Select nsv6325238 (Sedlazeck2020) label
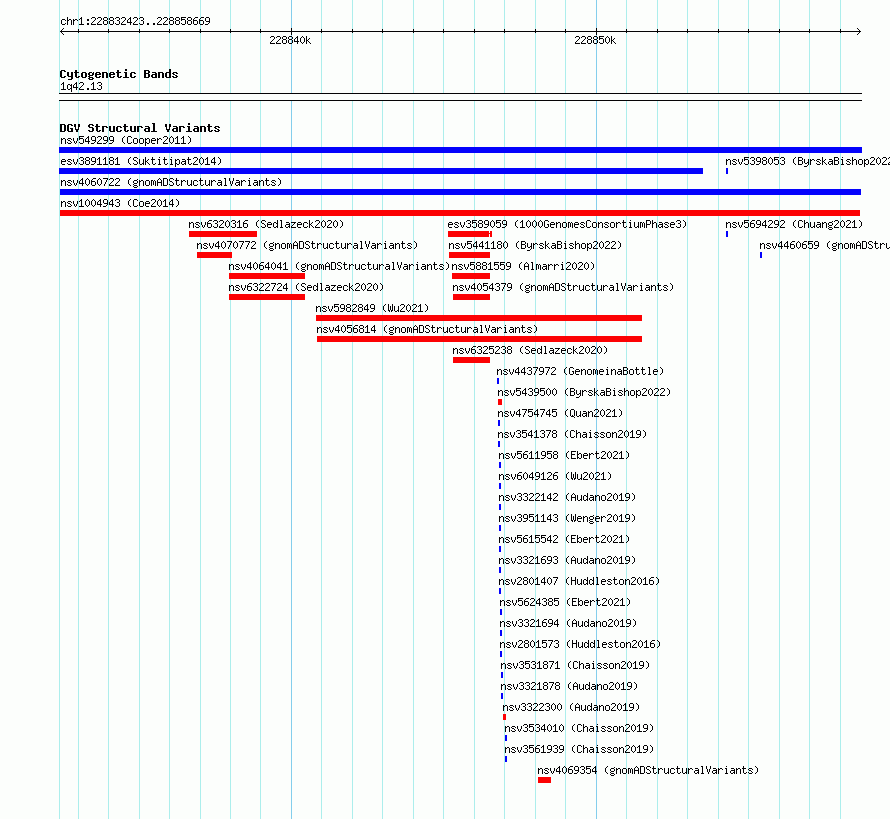 click(x=530, y=350)
